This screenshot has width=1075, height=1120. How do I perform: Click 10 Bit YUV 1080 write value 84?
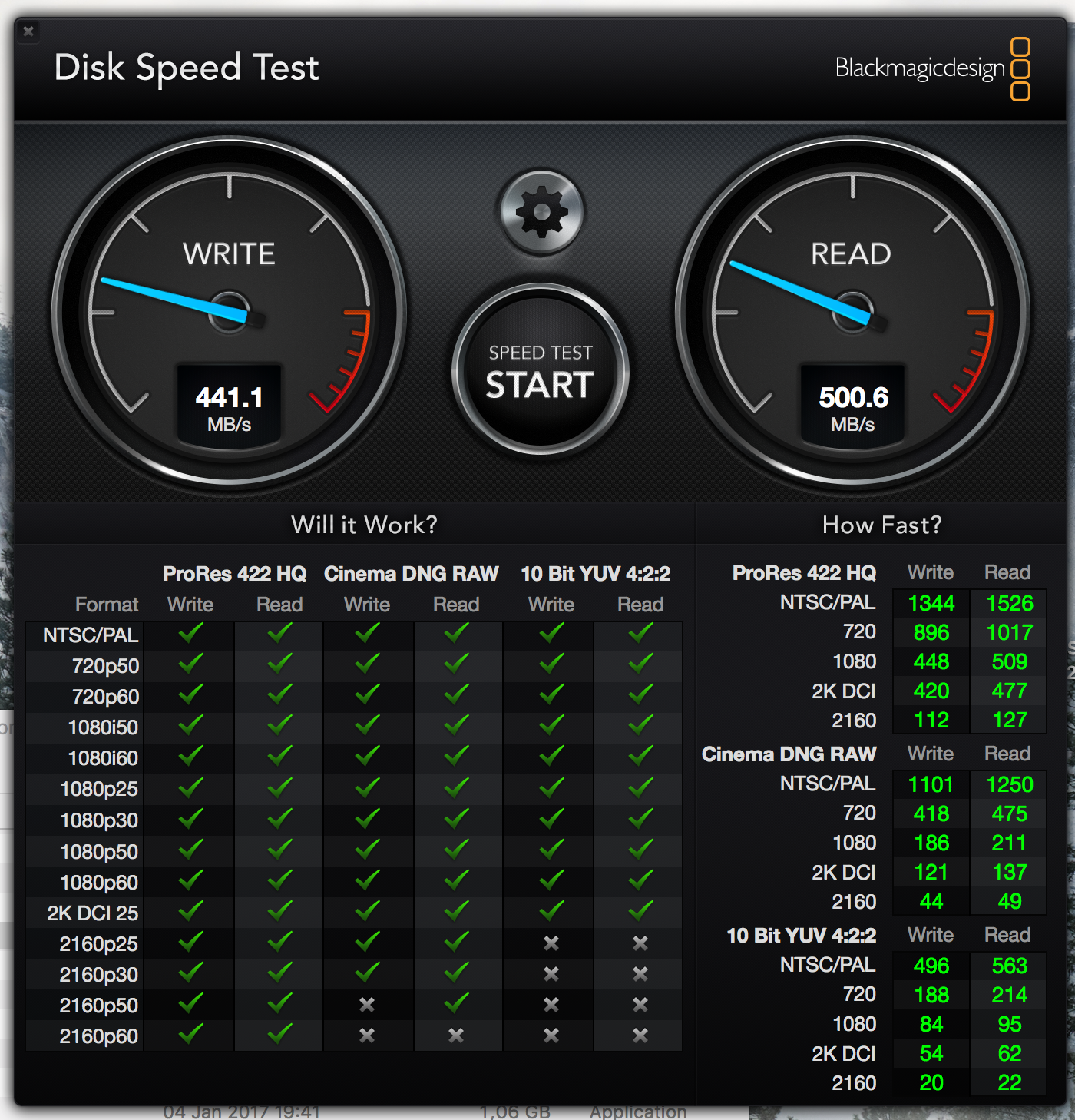[931, 1024]
